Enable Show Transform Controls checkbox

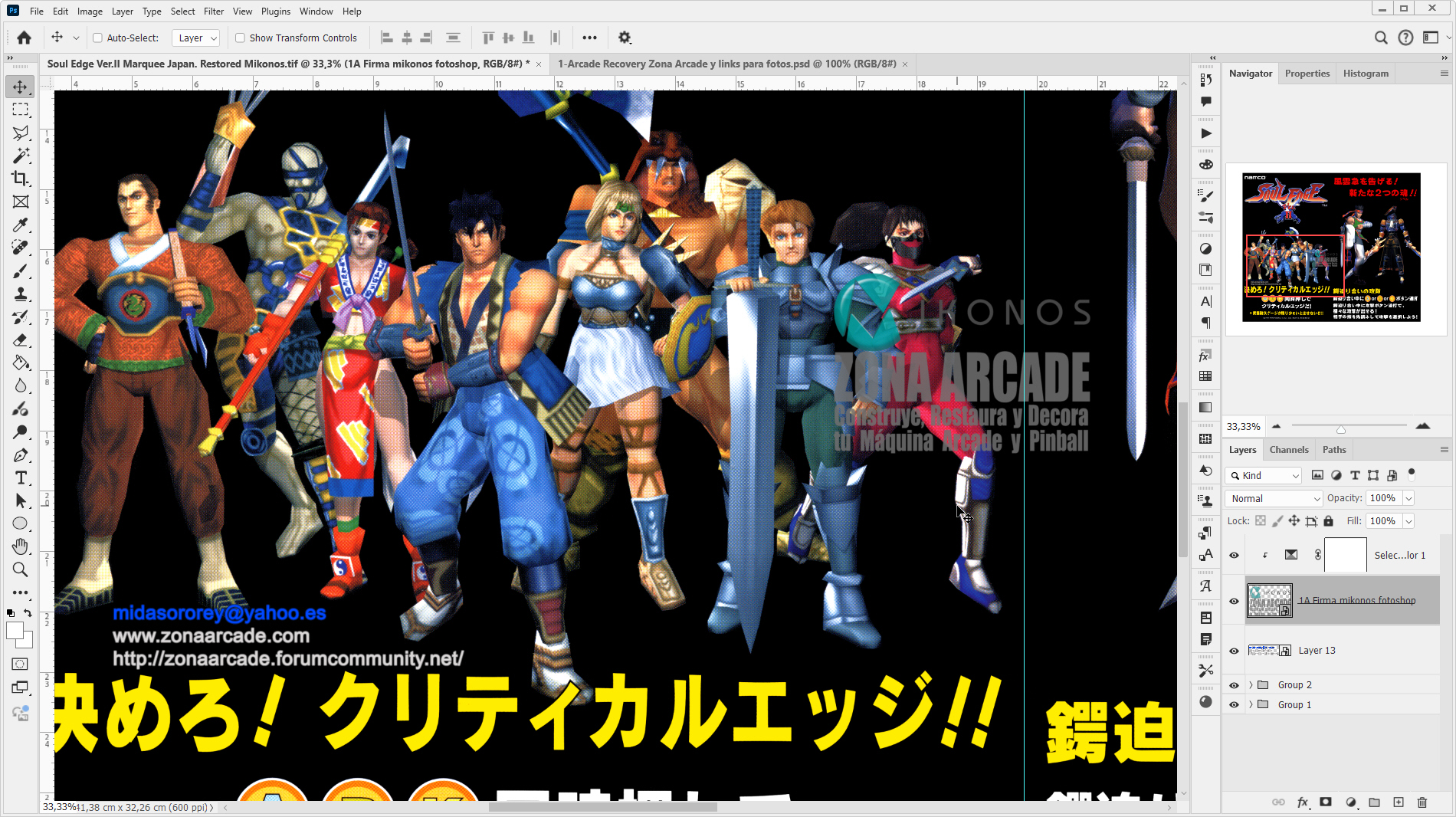coord(240,38)
